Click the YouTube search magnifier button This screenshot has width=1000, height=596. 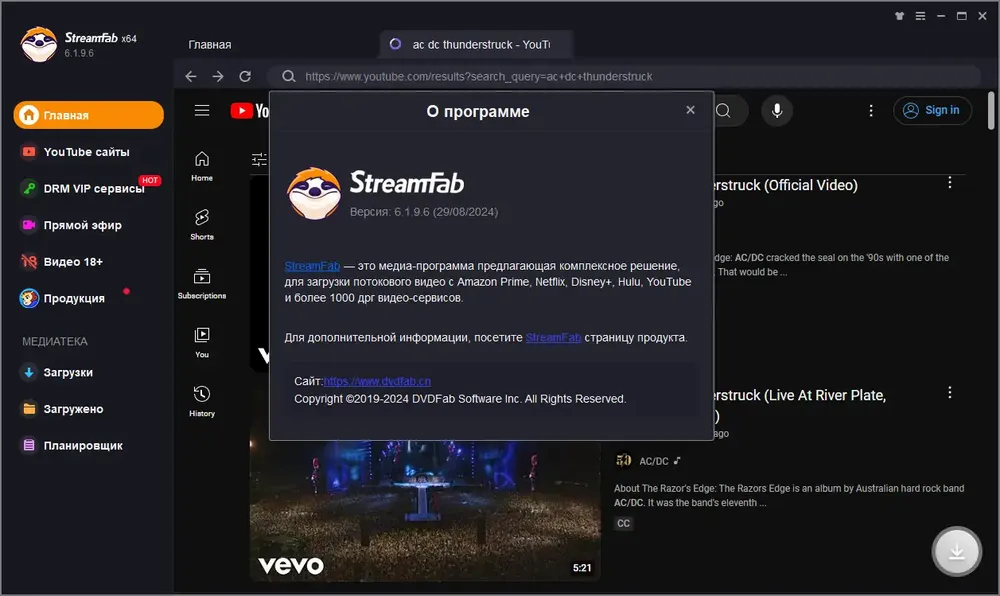pos(723,111)
